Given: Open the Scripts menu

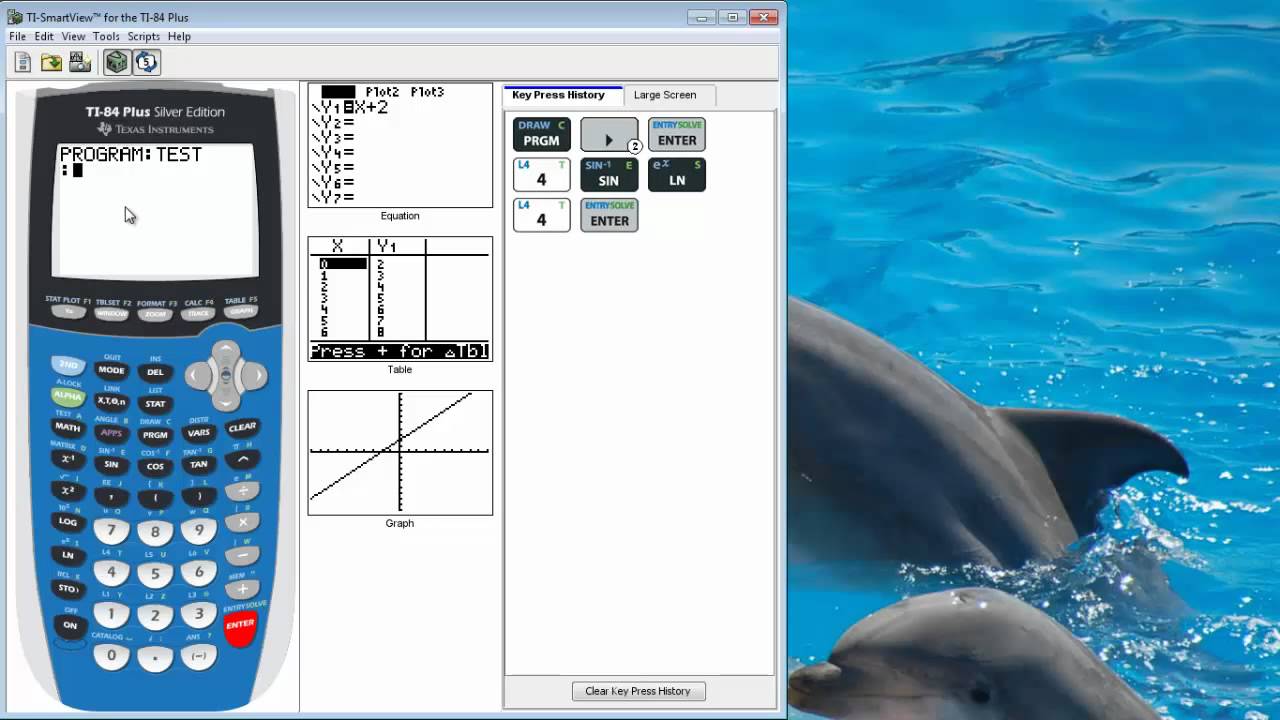Looking at the screenshot, I should pyautogui.click(x=143, y=36).
